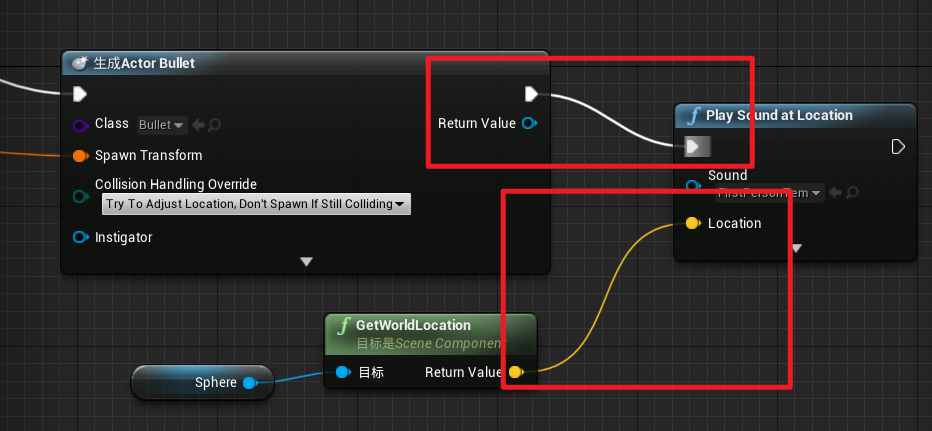This screenshot has width=932, height=431.
Task: Click the Instigator label
Action: point(124,237)
